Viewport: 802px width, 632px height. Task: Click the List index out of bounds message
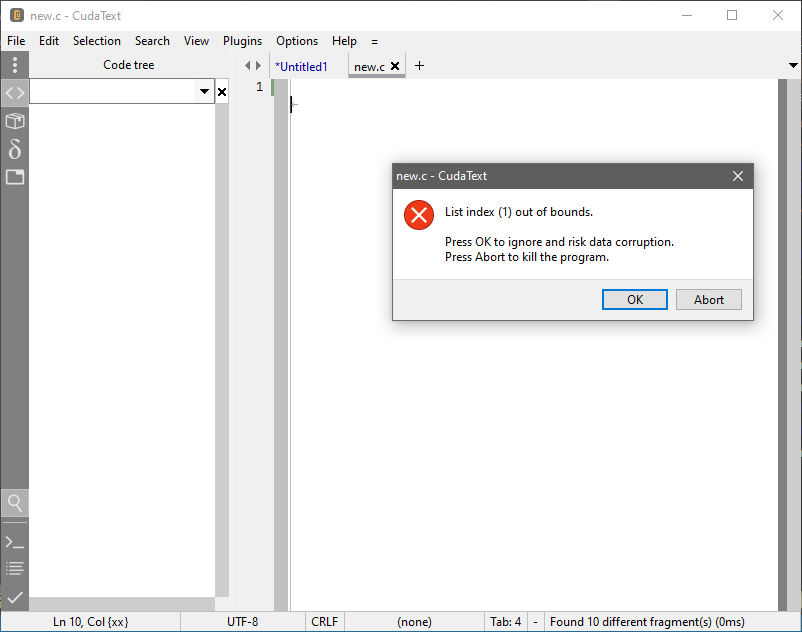pyautogui.click(x=519, y=212)
